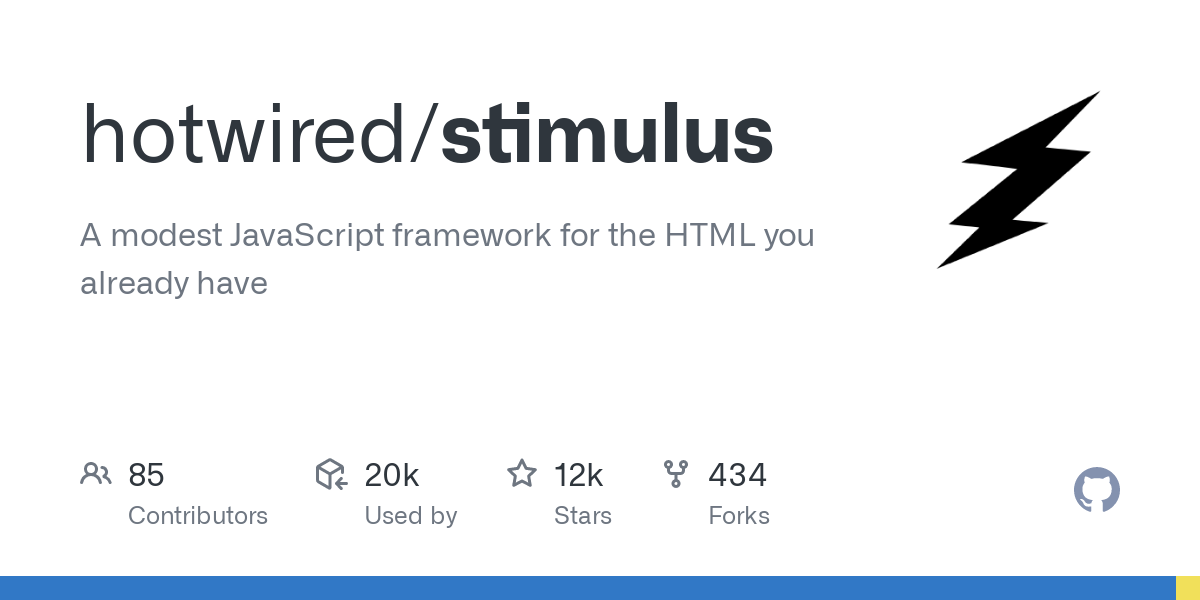Open the bold stimulus repository name

[606, 135]
